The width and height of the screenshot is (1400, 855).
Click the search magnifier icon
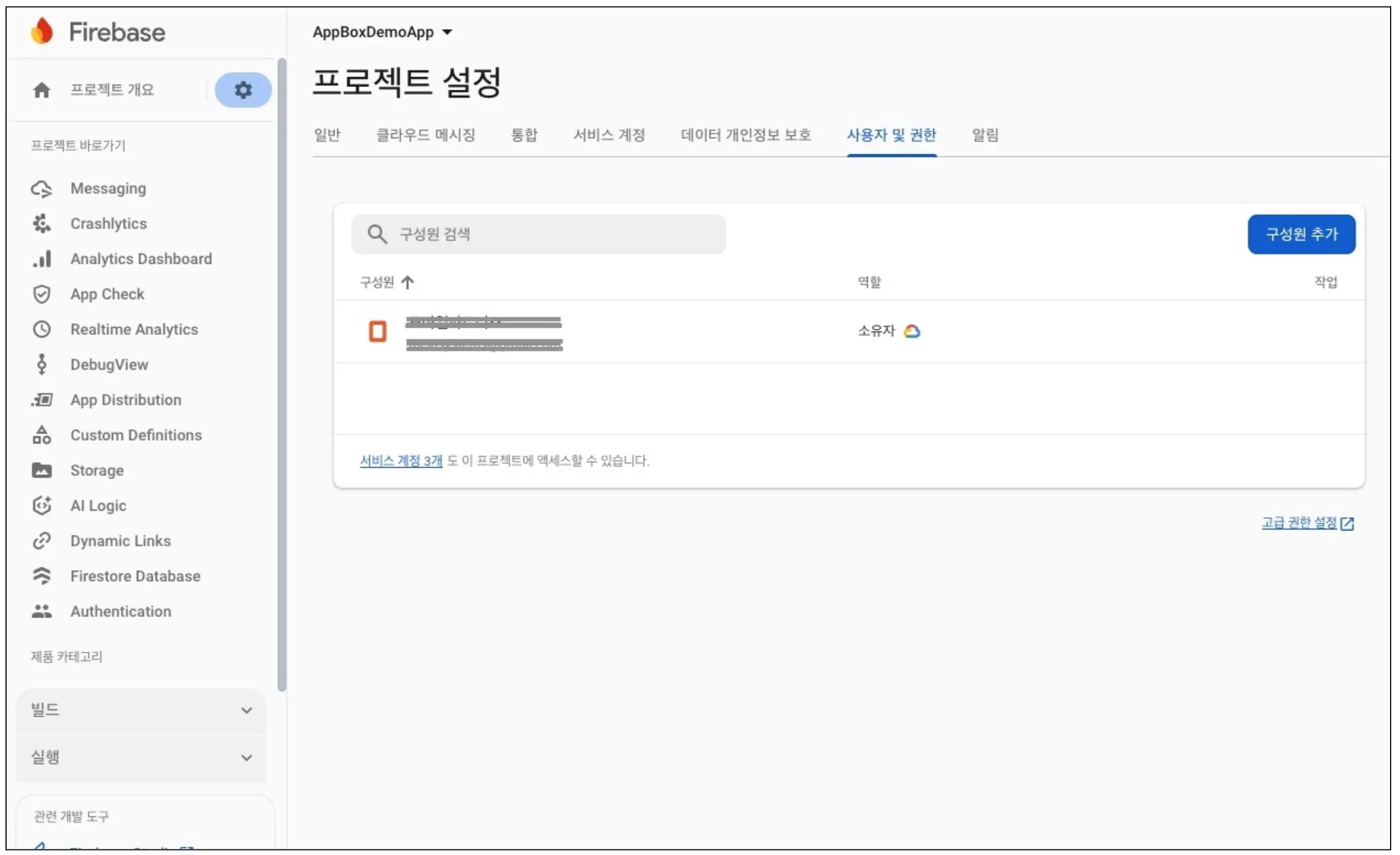pos(377,234)
